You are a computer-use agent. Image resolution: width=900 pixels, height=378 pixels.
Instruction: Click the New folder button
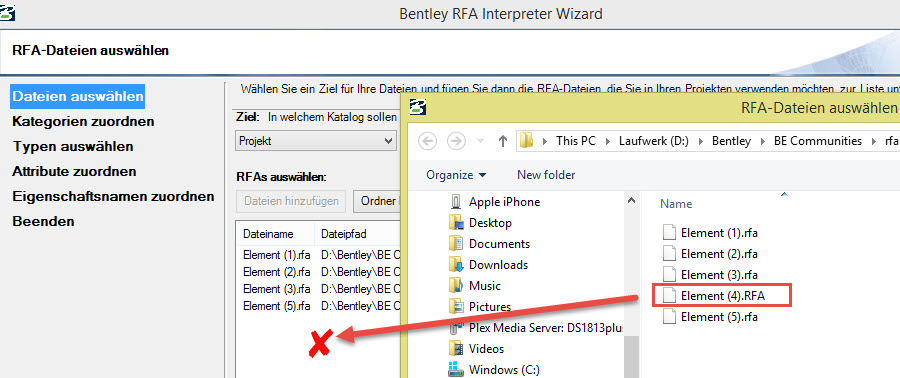tap(546, 174)
